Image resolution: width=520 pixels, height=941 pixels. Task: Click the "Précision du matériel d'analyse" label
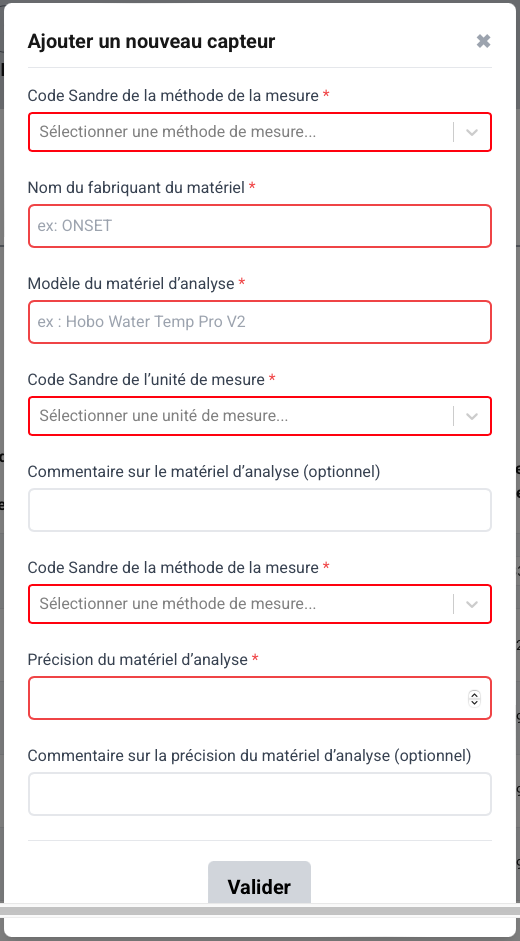click(138, 660)
